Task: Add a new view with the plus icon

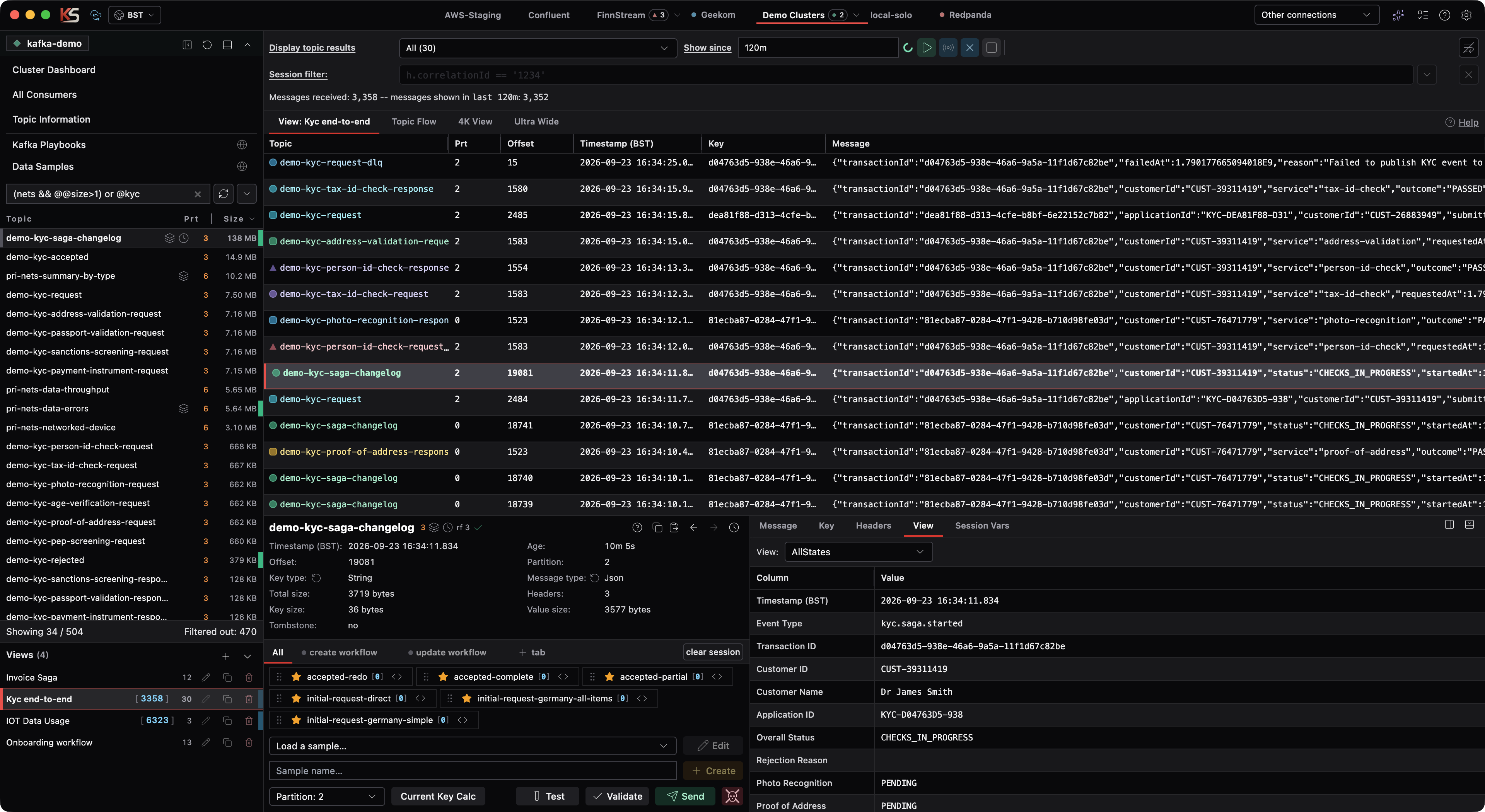Action: coord(226,657)
